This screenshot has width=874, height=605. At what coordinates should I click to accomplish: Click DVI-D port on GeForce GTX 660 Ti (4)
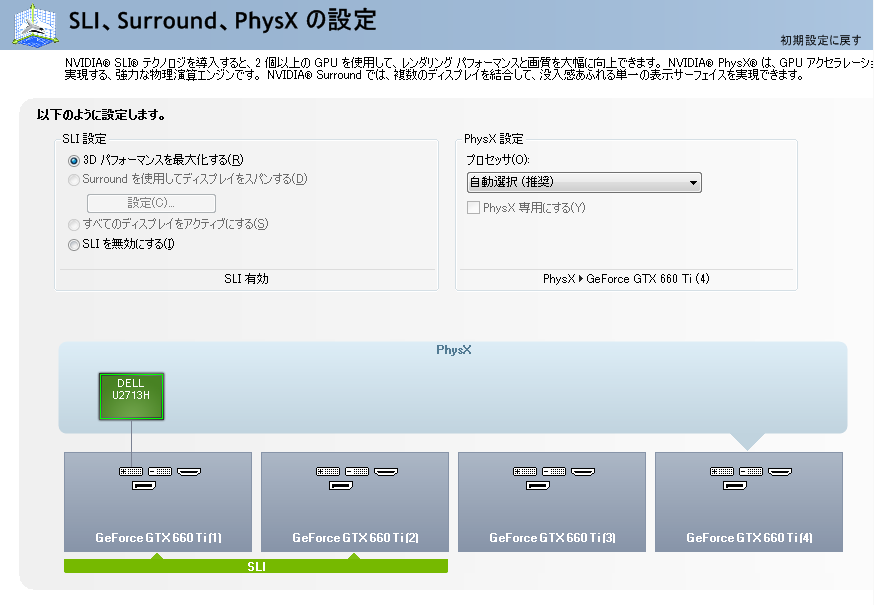pos(751,472)
